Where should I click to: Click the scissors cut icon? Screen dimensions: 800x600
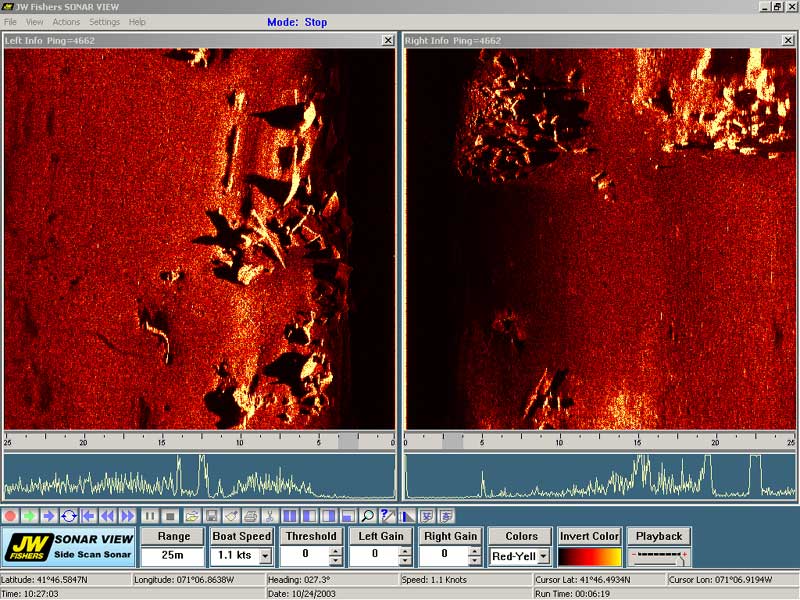click(270, 516)
